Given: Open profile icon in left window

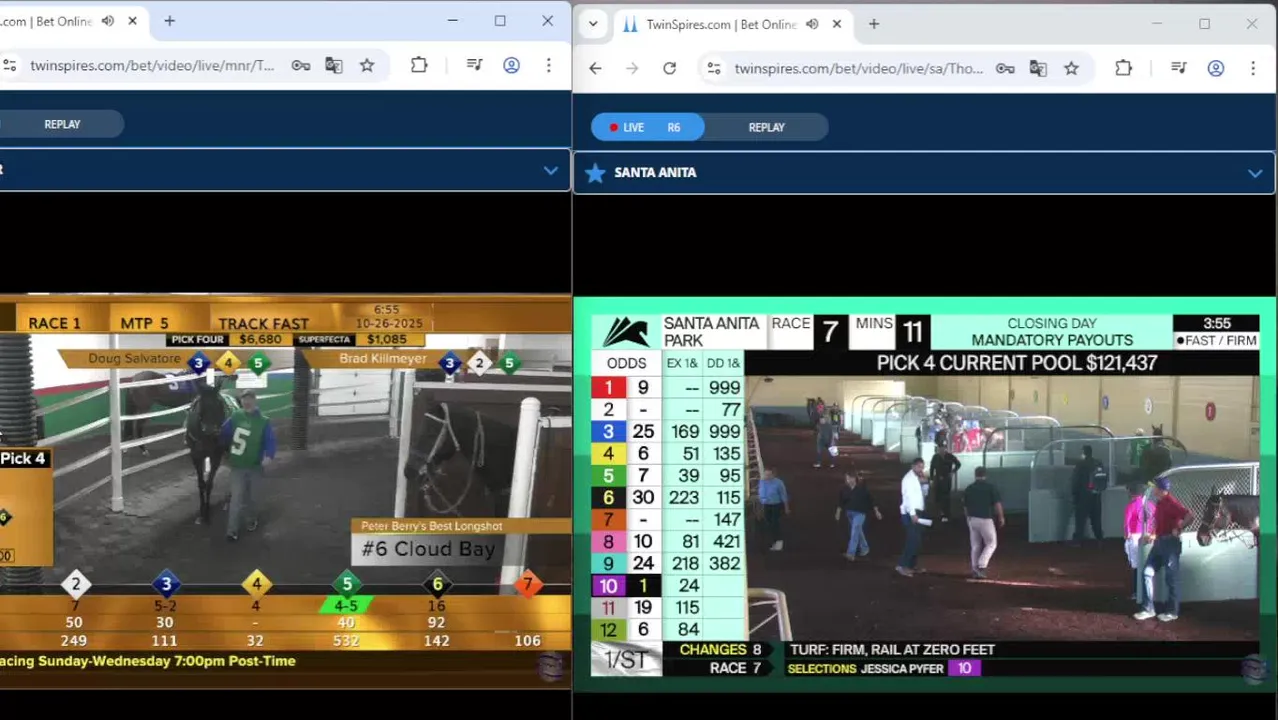Looking at the screenshot, I should pyautogui.click(x=511, y=66).
